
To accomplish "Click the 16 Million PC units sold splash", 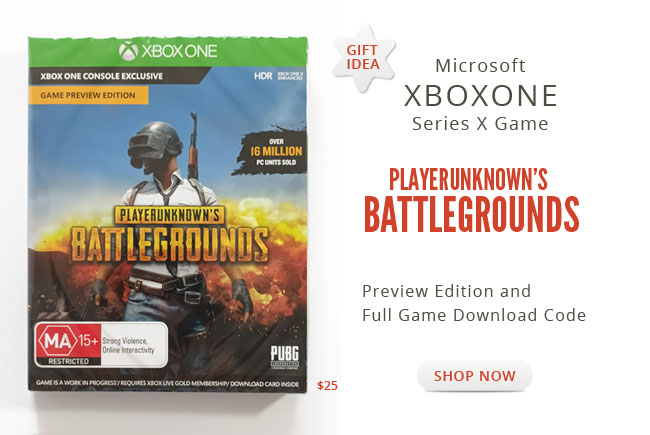I will click(271, 152).
